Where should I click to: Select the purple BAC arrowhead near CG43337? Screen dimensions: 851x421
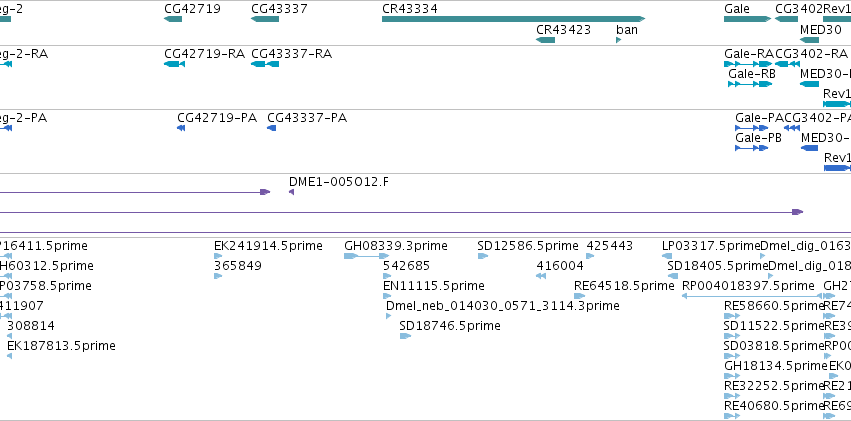(265, 192)
